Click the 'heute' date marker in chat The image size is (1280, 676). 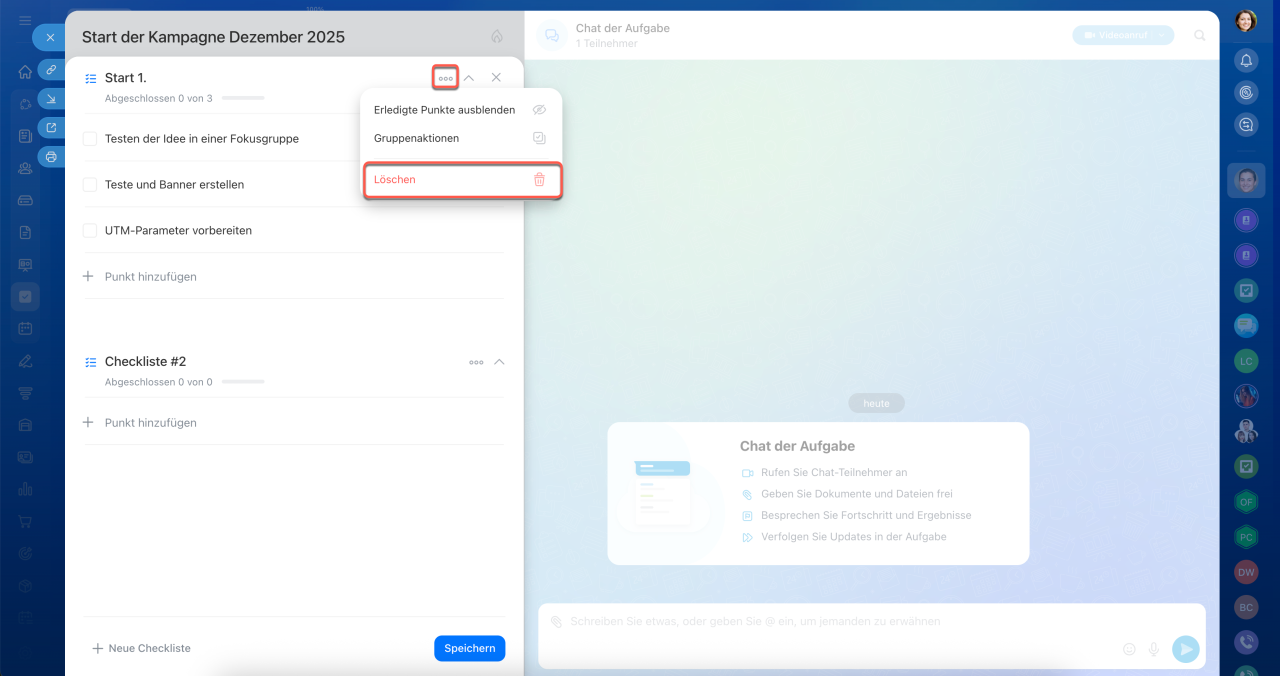click(877, 403)
